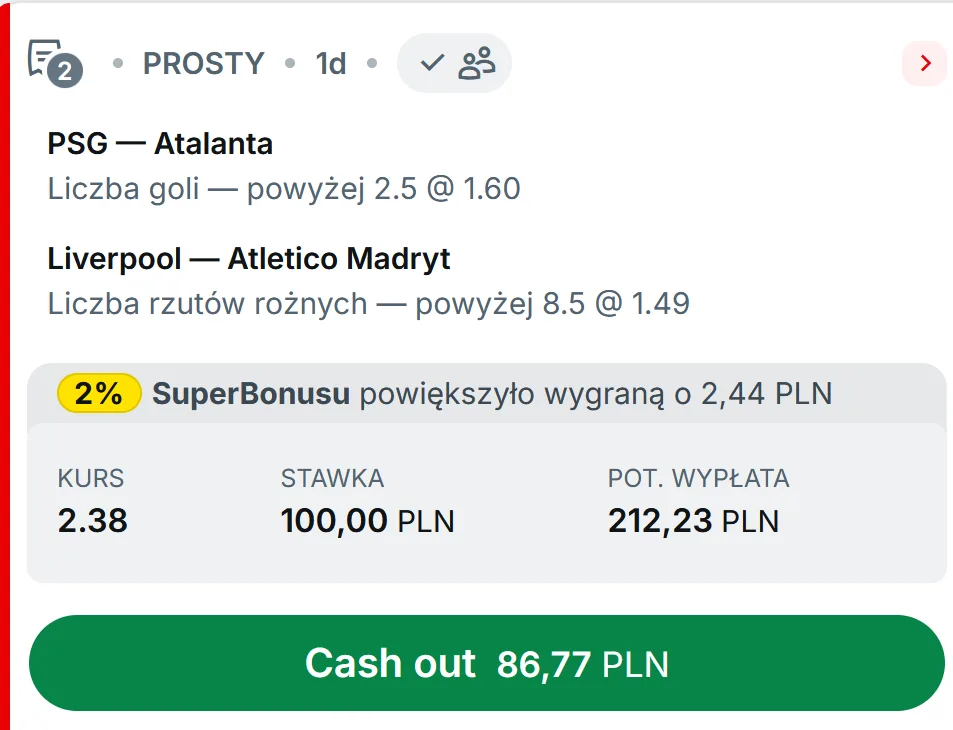Click the dot separator after PROSTY
Image resolution: width=953 pixels, height=730 pixels.
(x=292, y=63)
